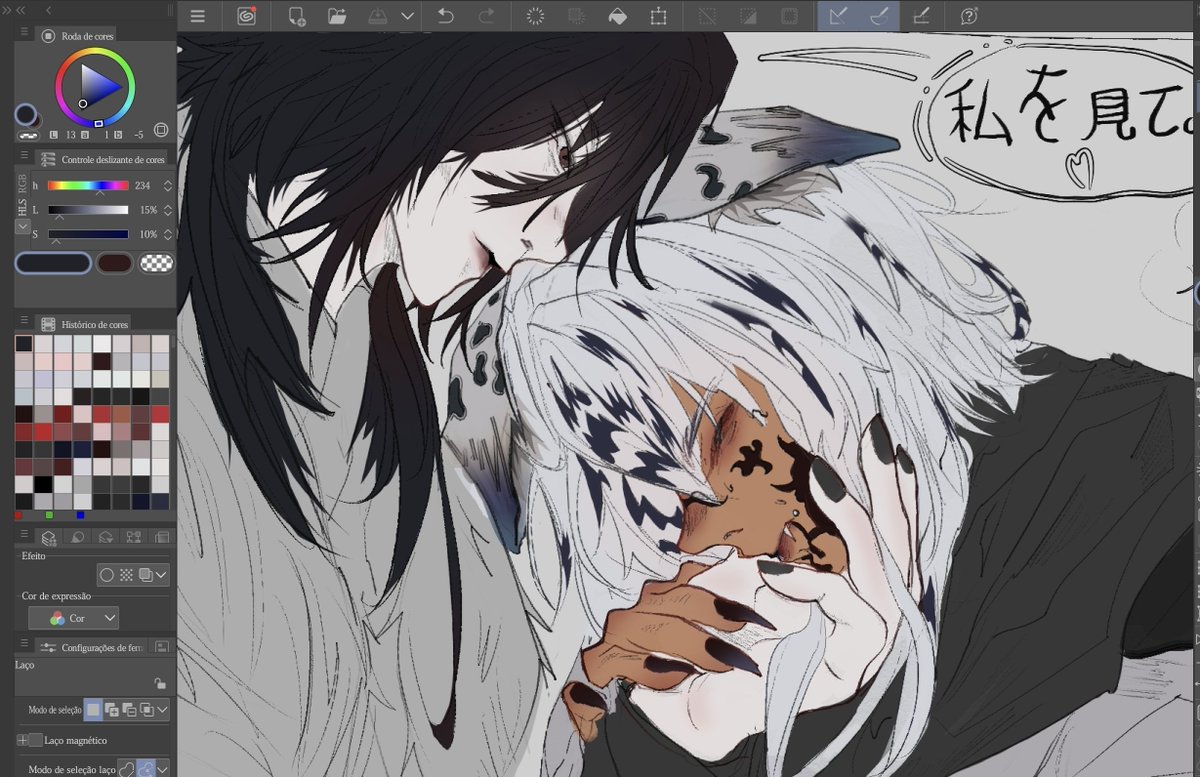Select the dark red sub color pill
This screenshot has height=777, width=1200.
click(115, 263)
